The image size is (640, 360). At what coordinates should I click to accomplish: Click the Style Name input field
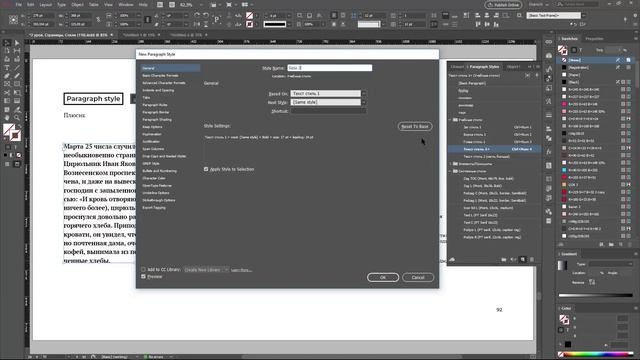(x=329, y=68)
